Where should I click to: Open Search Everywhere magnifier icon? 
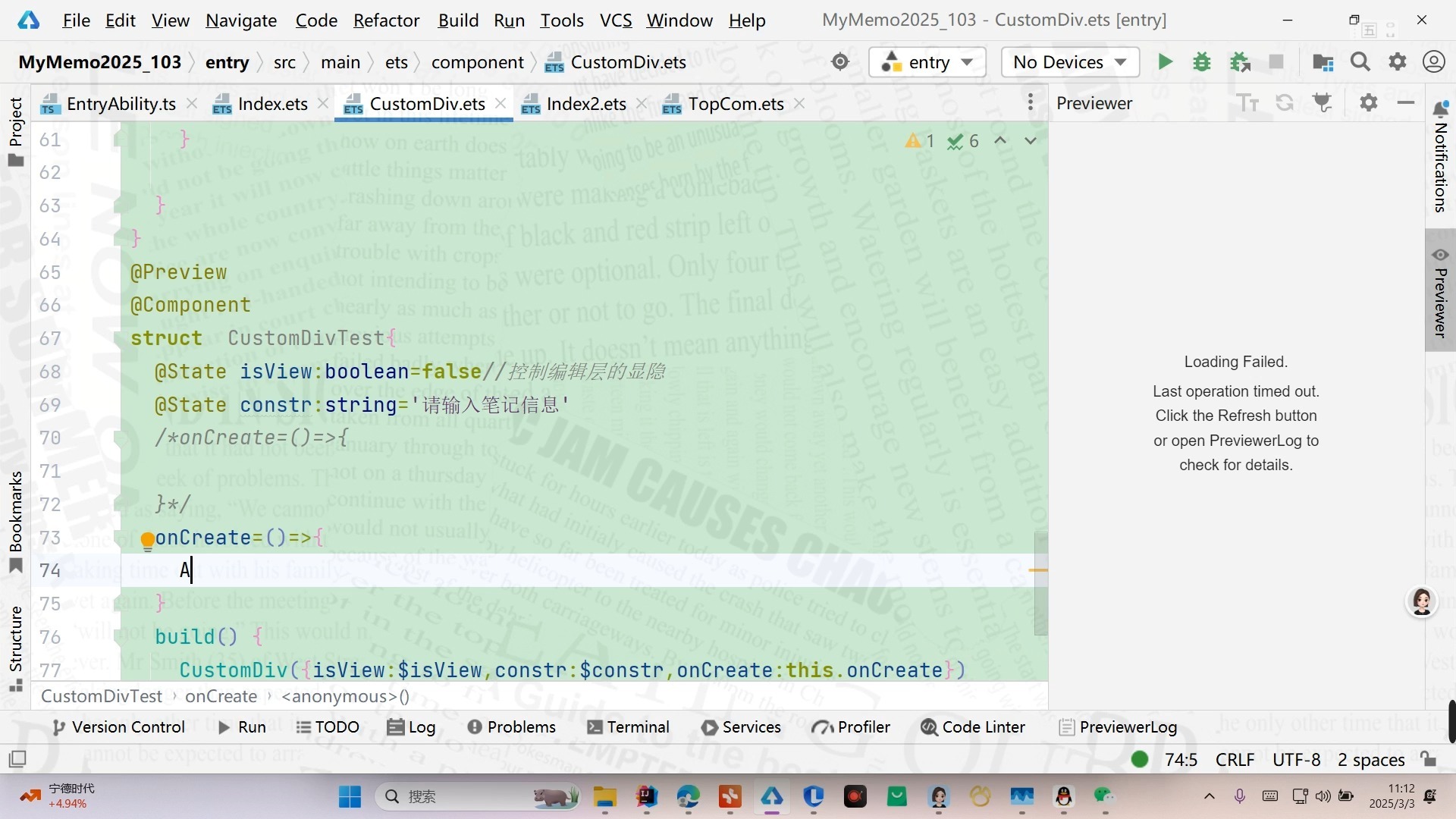pyautogui.click(x=1360, y=62)
